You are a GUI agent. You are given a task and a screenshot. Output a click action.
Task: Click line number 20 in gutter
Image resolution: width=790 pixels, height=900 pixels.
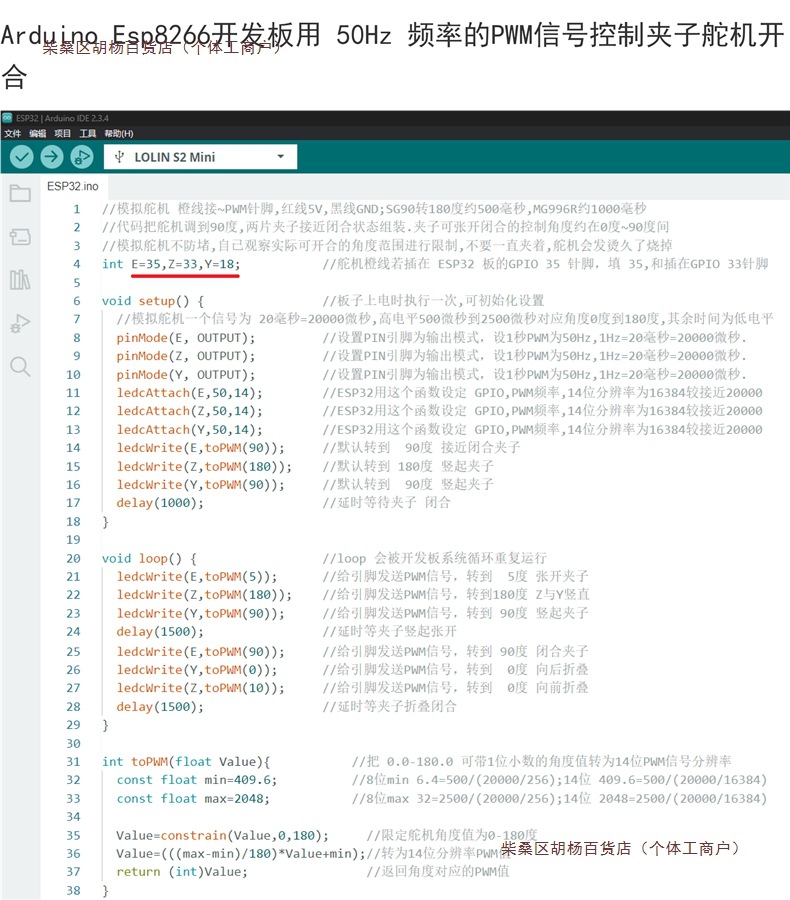(73, 558)
